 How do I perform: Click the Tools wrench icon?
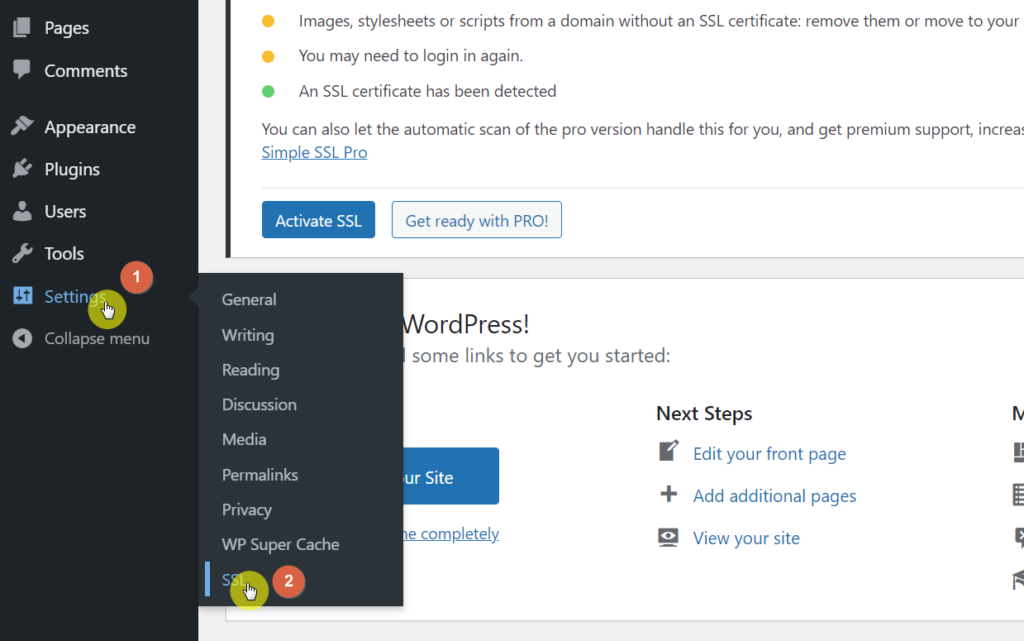(22, 253)
